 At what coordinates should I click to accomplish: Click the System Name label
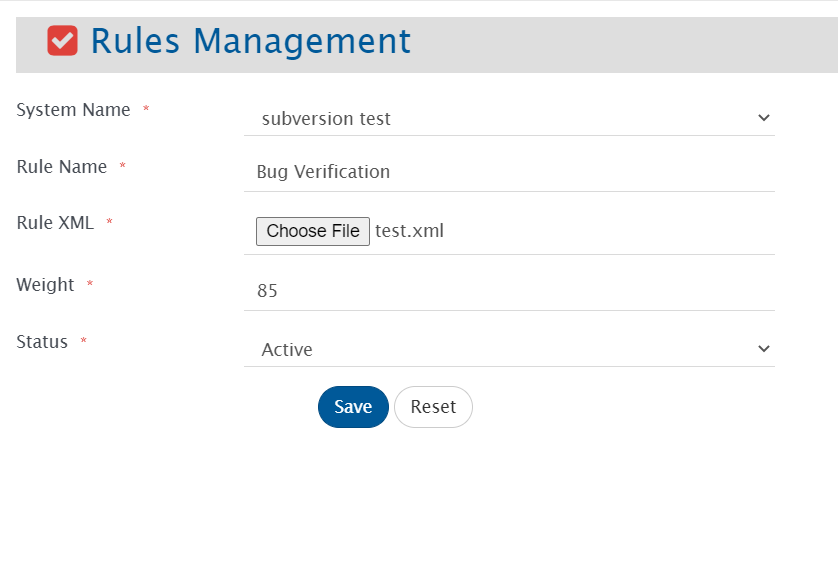point(73,110)
